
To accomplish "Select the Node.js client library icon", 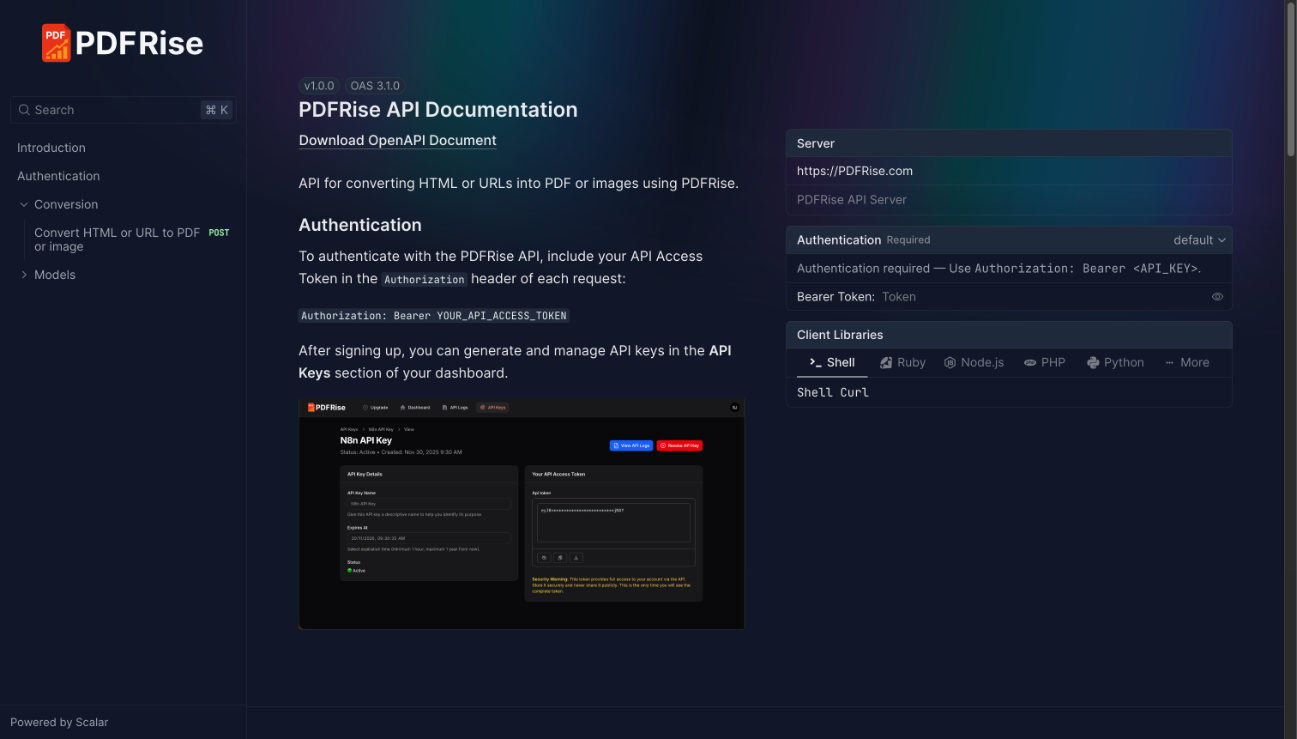I will point(948,362).
